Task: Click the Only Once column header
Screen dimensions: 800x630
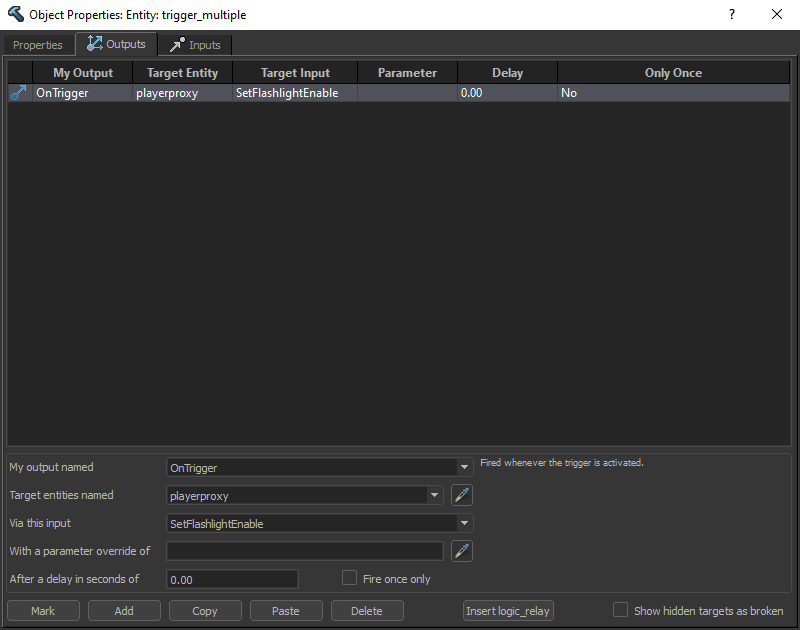Action: tap(673, 72)
